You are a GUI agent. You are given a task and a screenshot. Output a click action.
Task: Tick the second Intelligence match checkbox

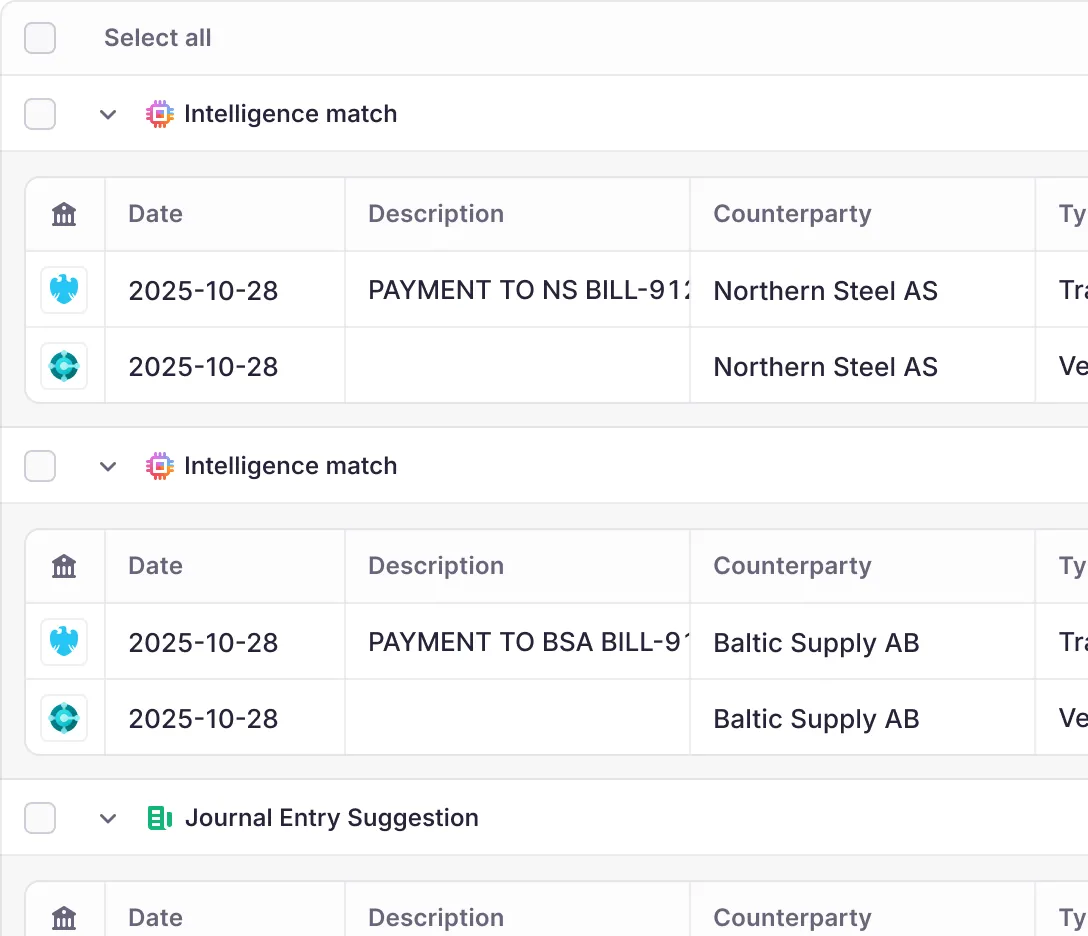tap(40, 466)
